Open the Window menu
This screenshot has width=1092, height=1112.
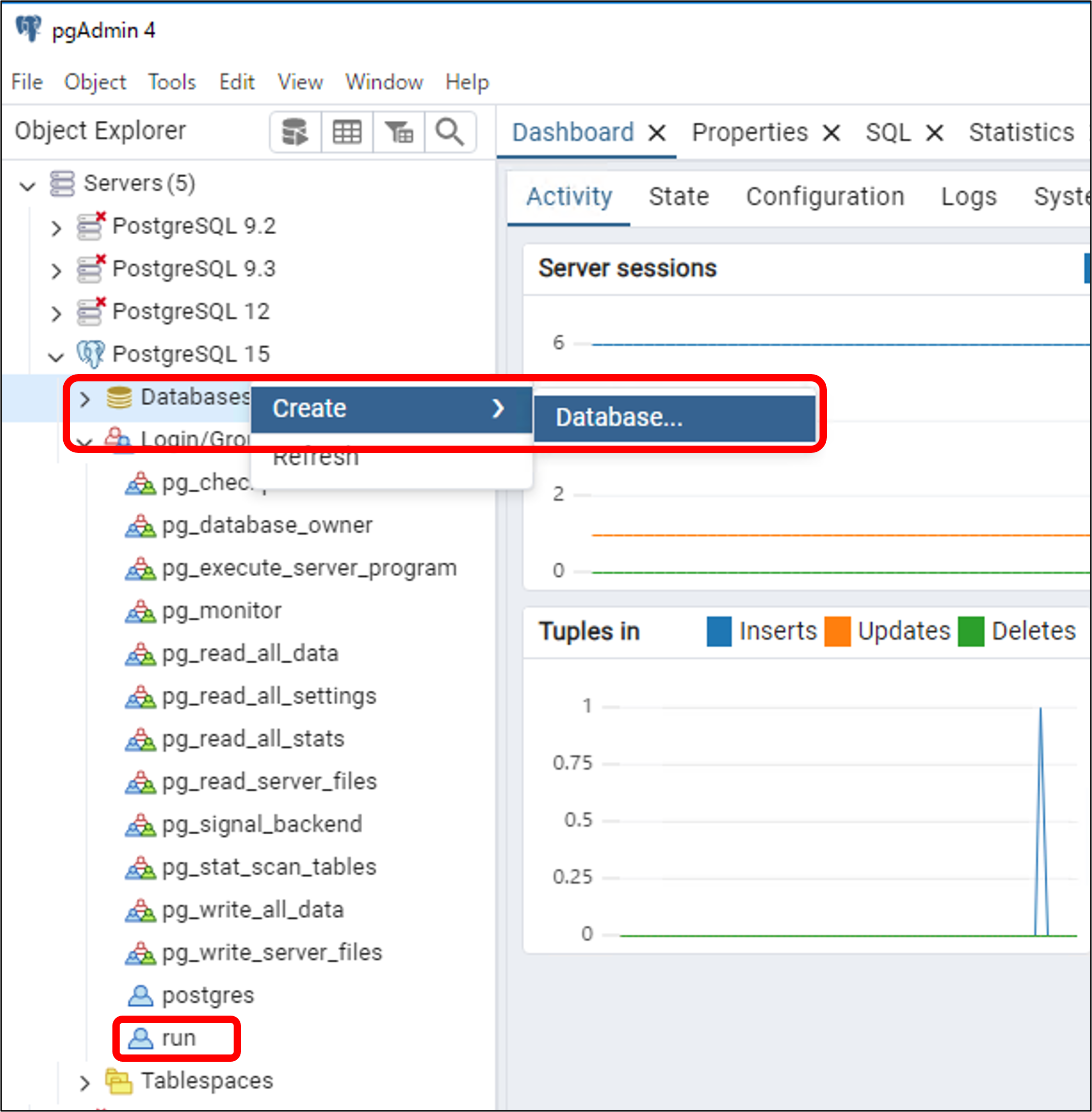384,82
